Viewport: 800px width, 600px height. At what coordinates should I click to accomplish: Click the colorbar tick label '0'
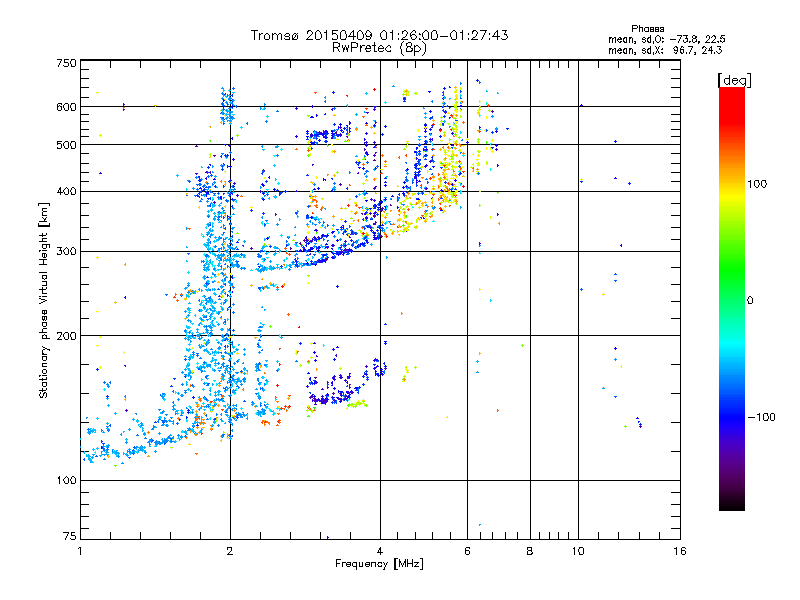tap(750, 301)
